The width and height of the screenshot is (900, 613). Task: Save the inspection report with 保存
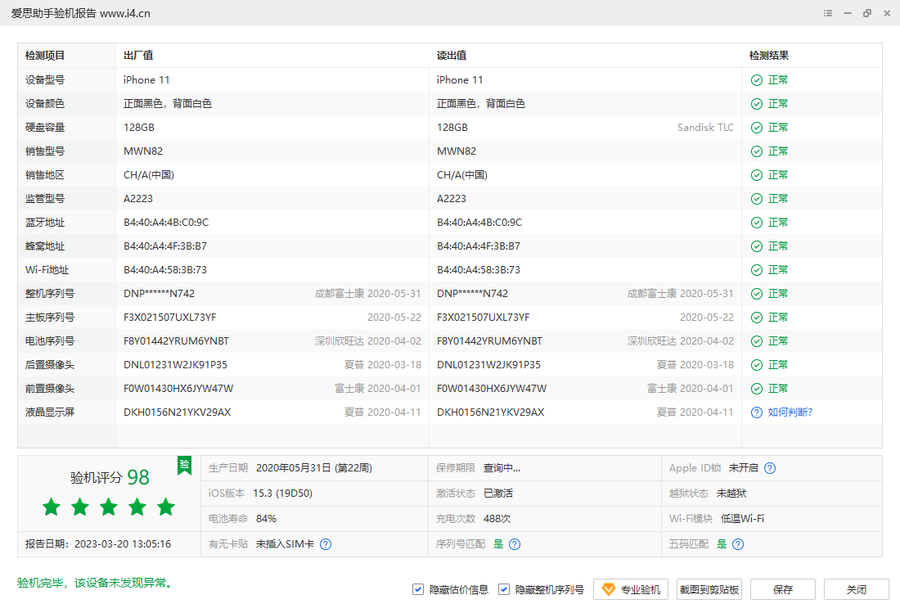coord(783,589)
